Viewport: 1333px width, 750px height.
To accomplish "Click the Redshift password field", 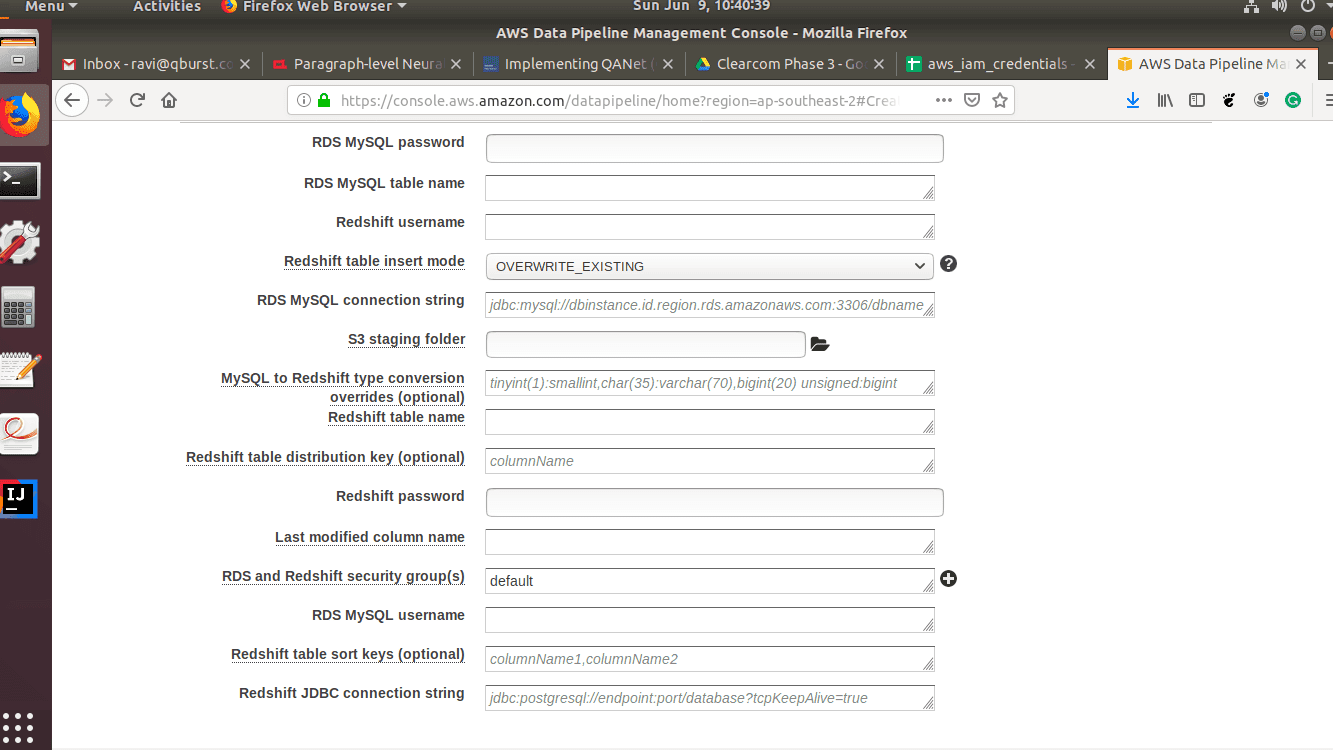I will click(x=714, y=502).
